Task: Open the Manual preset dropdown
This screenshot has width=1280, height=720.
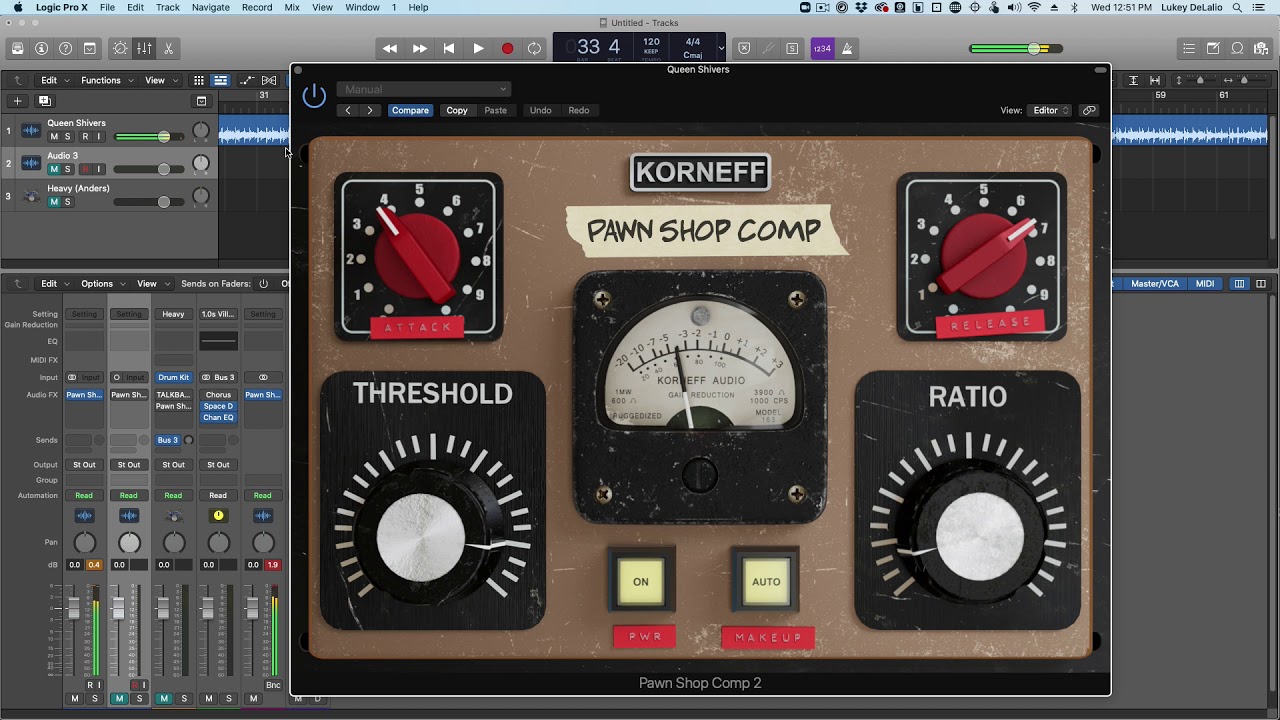Action: (424, 89)
